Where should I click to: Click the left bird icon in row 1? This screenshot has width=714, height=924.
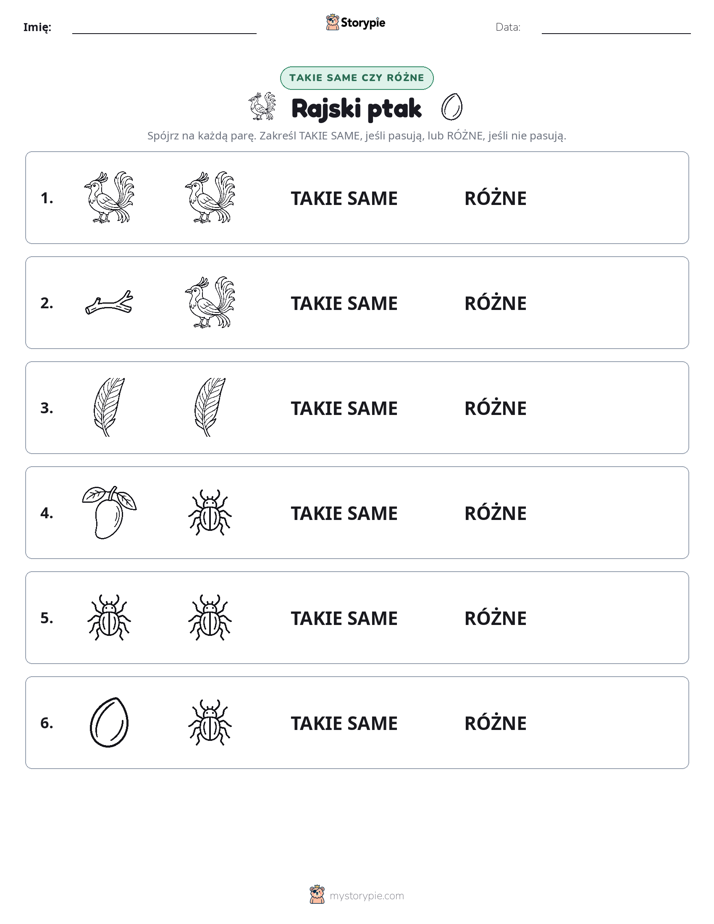(109, 197)
